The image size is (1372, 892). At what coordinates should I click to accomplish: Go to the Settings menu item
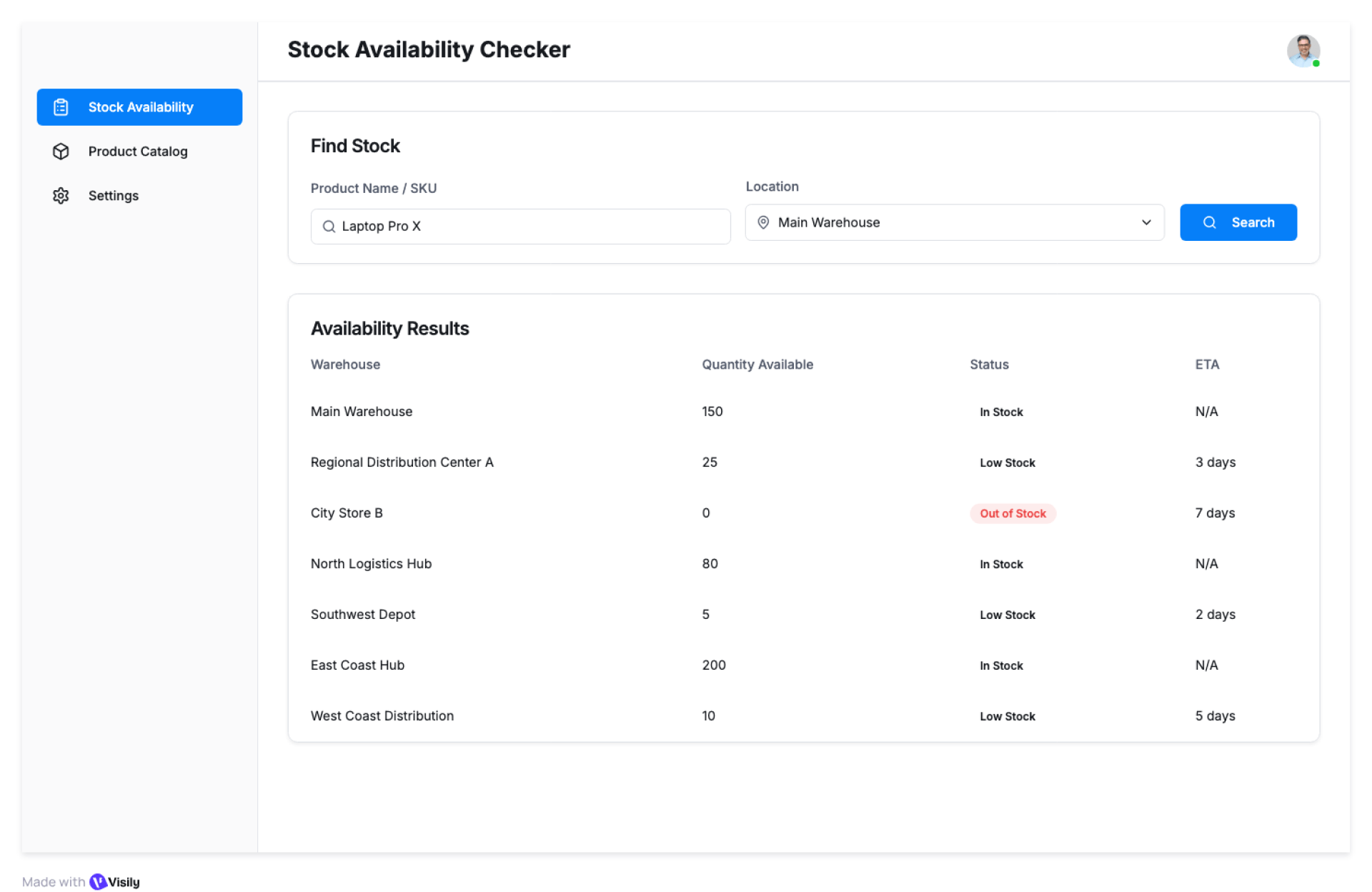(x=114, y=196)
